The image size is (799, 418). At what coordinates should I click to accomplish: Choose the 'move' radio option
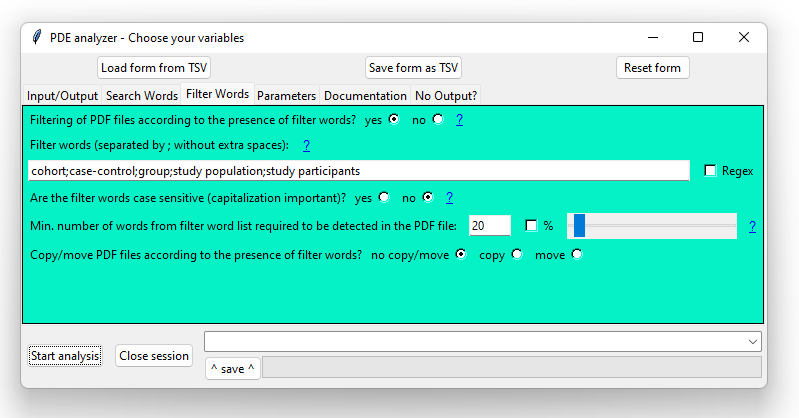(576, 254)
